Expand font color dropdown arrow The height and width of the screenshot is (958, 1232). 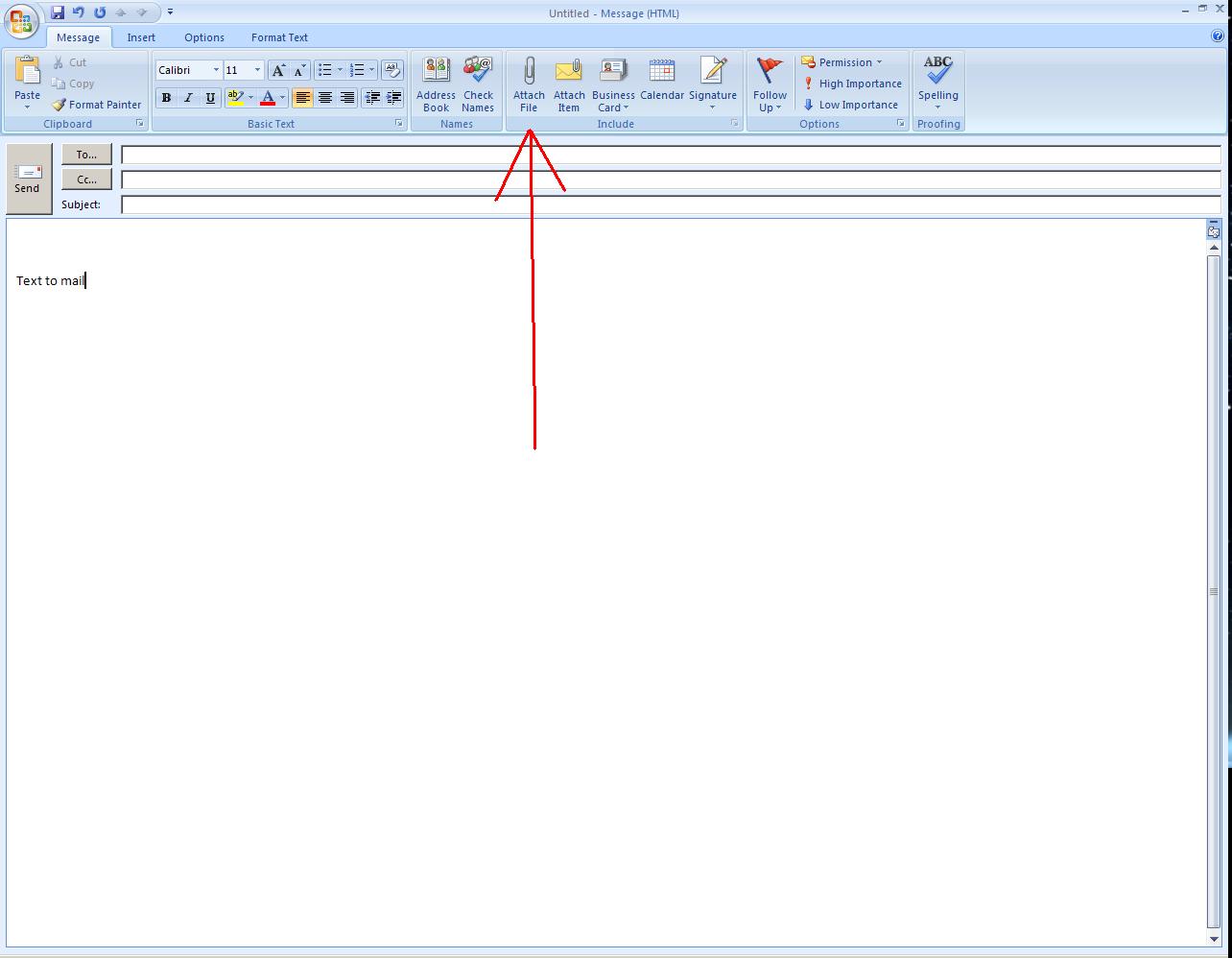pos(282,98)
